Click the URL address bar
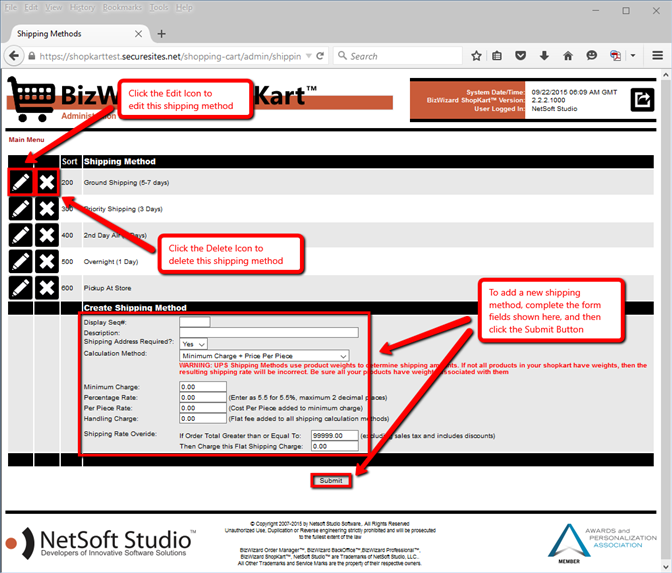Image resolution: width=672 pixels, height=573 pixels. click(x=171, y=56)
